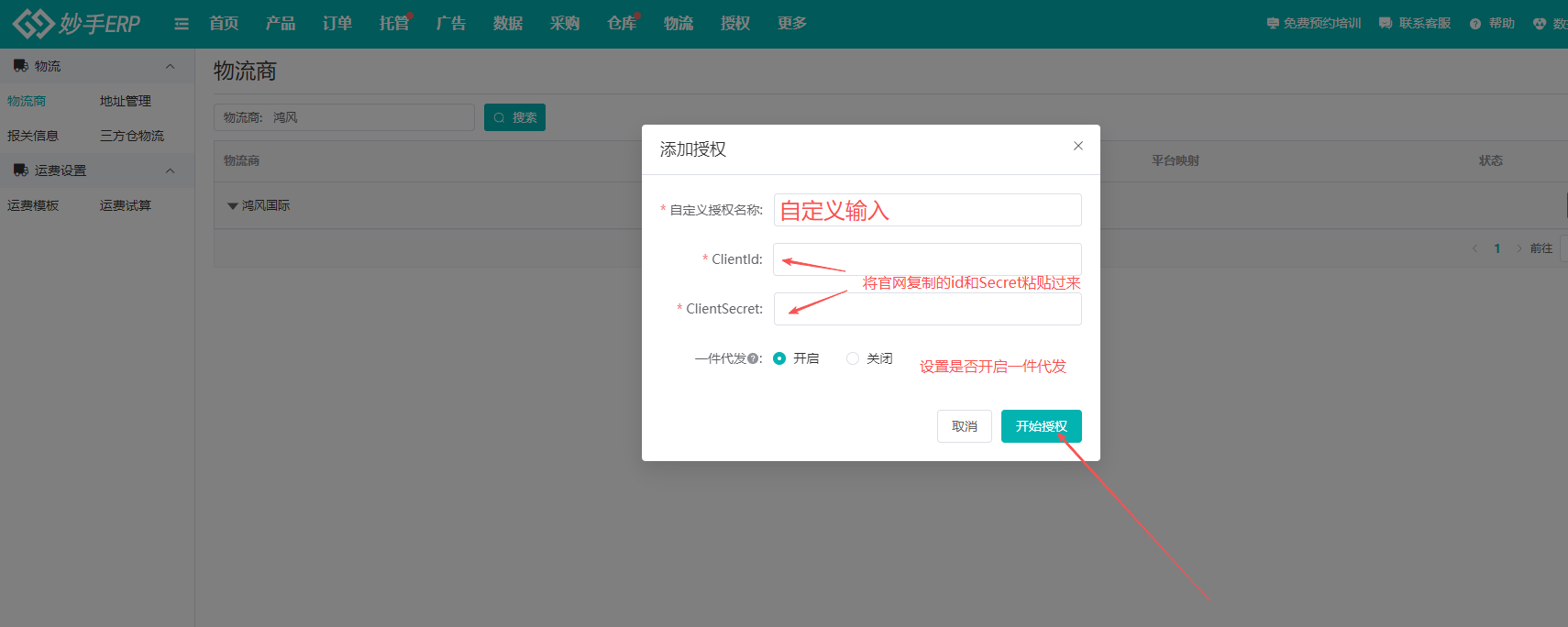Collapse the 鸿风国际 row triangle

(x=233, y=206)
